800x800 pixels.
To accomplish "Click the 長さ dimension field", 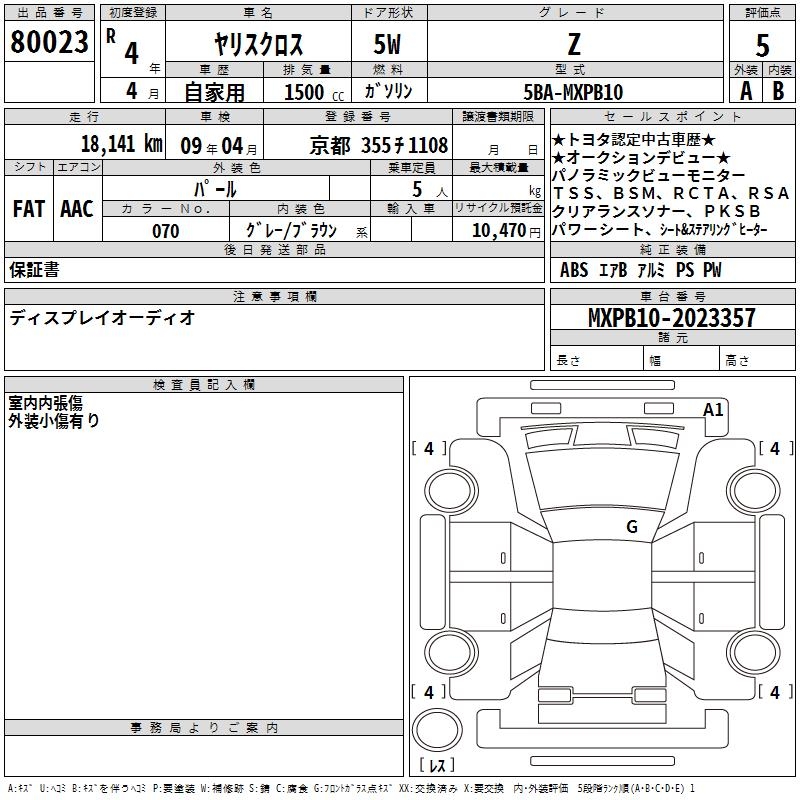I will pos(596,360).
